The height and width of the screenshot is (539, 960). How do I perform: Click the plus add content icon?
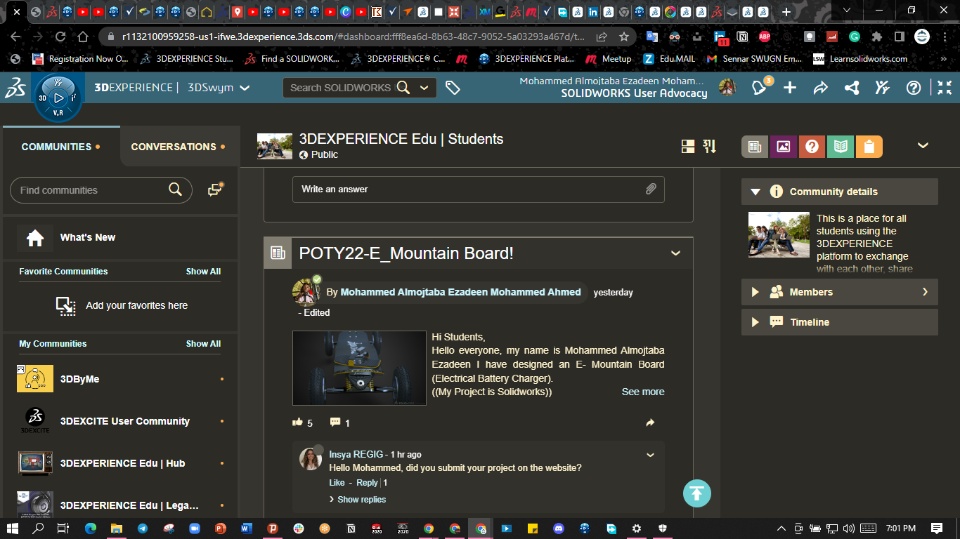click(x=790, y=88)
